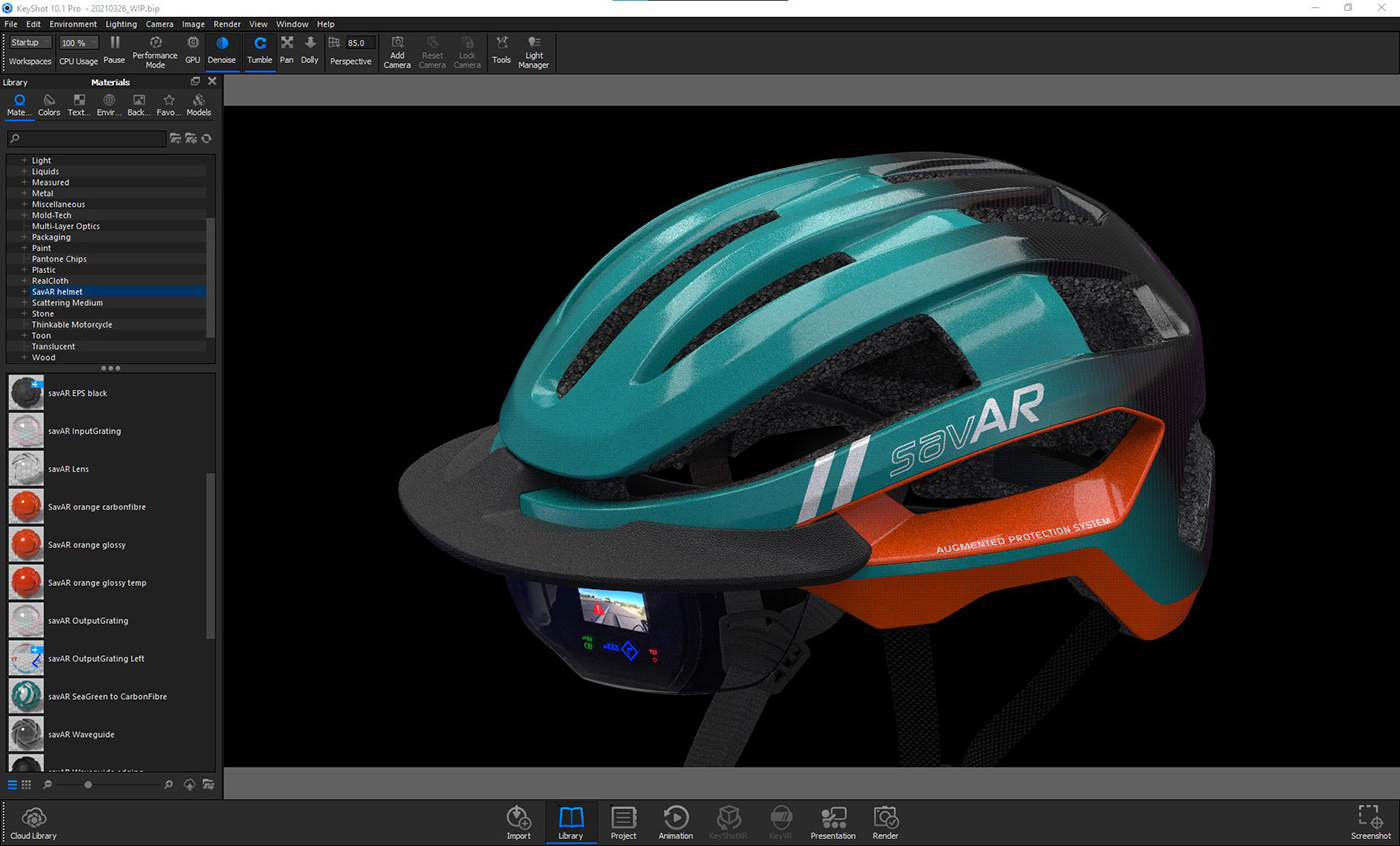Take a Screenshot of the scene
The image size is (1400, 846).
coord(1369,818)
